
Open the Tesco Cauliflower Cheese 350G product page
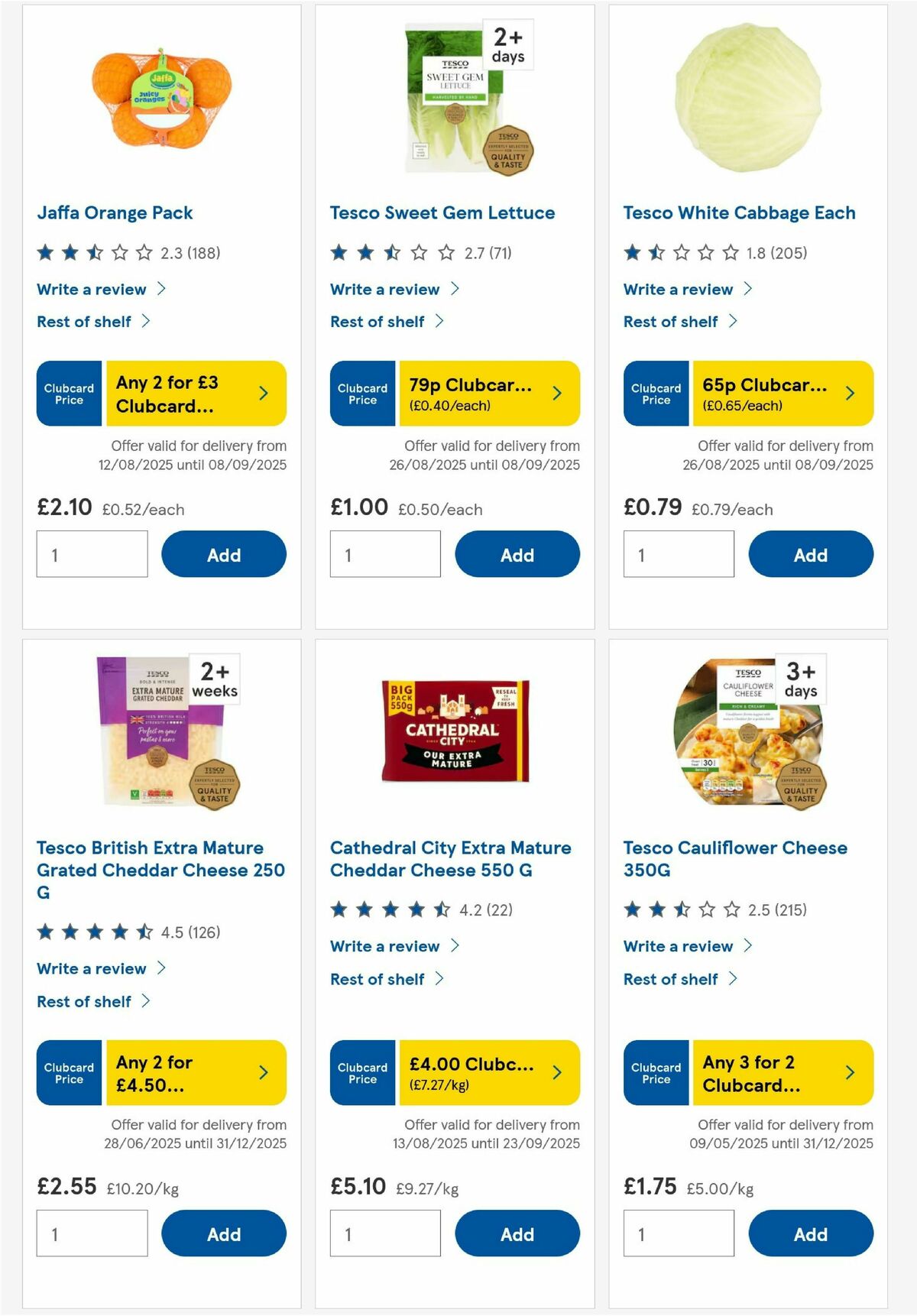point(734,858)
